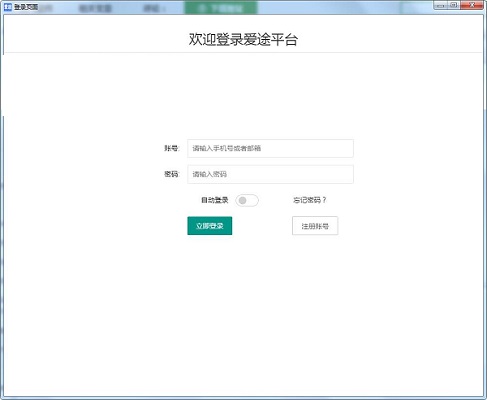The image size is (487, 400).
Task: Toggle the 自动登录 auto-login switch
Action: pos(247,200)
